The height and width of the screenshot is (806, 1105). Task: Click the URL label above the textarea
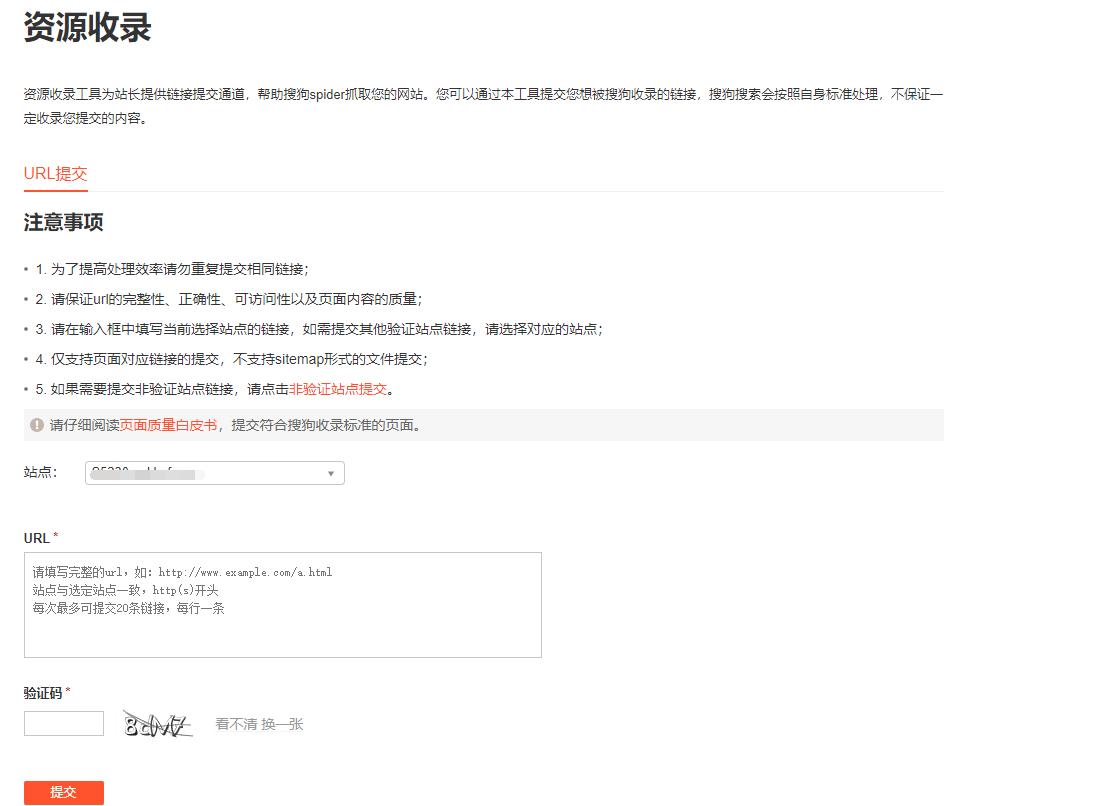pyautogui.click(x=35, y=537)
